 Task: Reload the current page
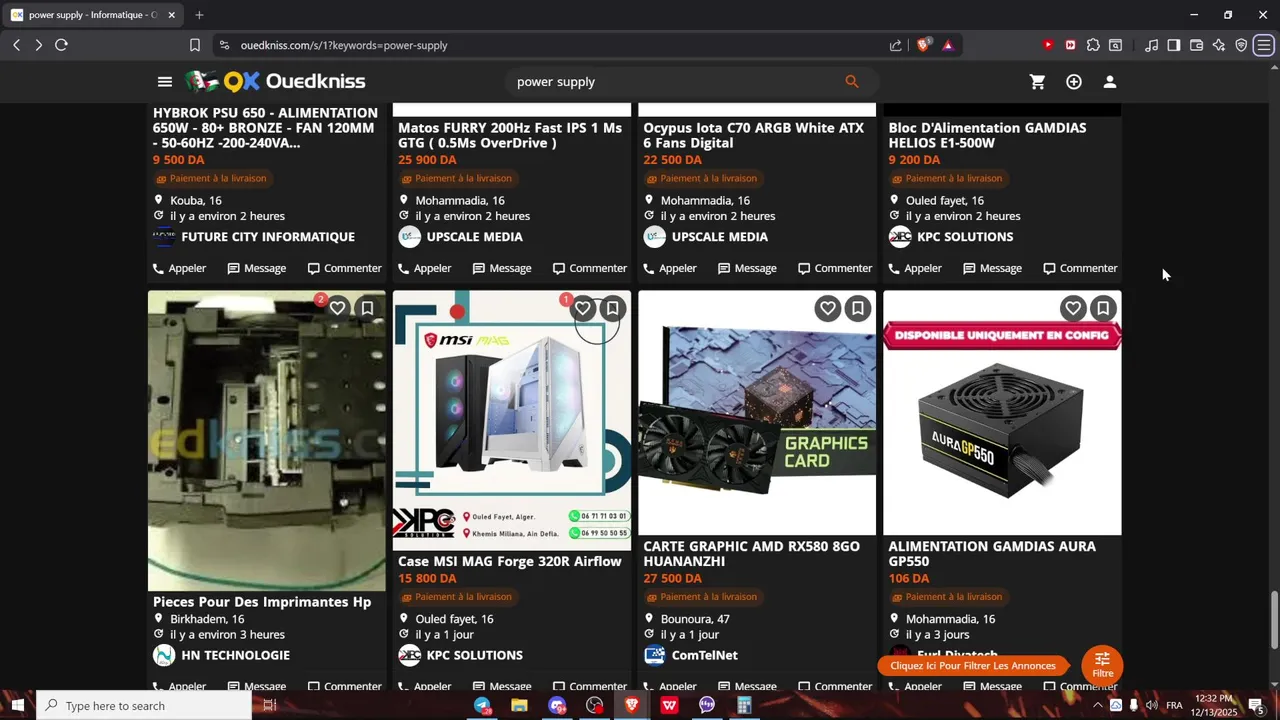[x=61, y=45]
